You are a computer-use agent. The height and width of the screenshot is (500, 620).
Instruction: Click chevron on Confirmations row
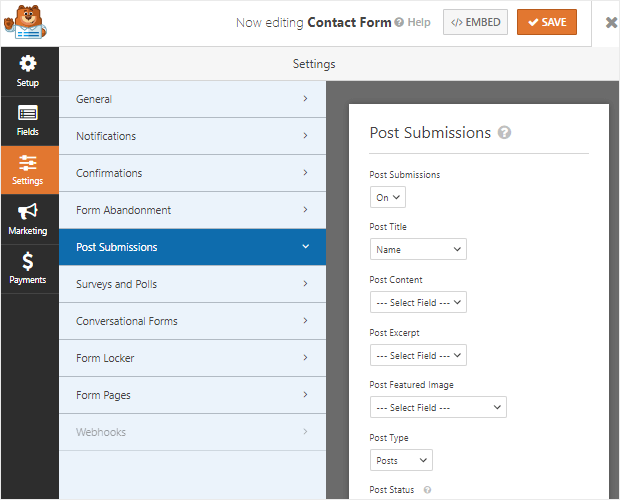click(305, 173)
